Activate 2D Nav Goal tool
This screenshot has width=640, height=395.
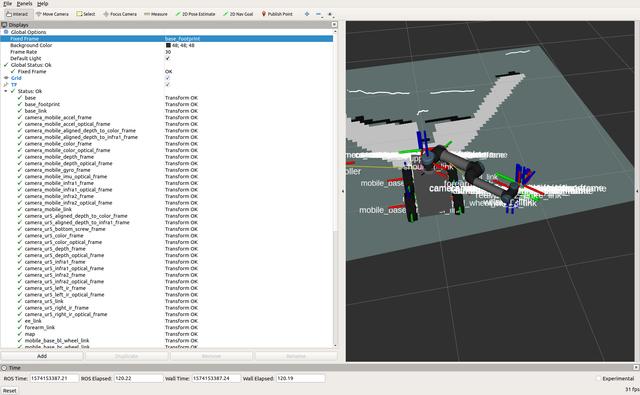click(x=238, y=14)
